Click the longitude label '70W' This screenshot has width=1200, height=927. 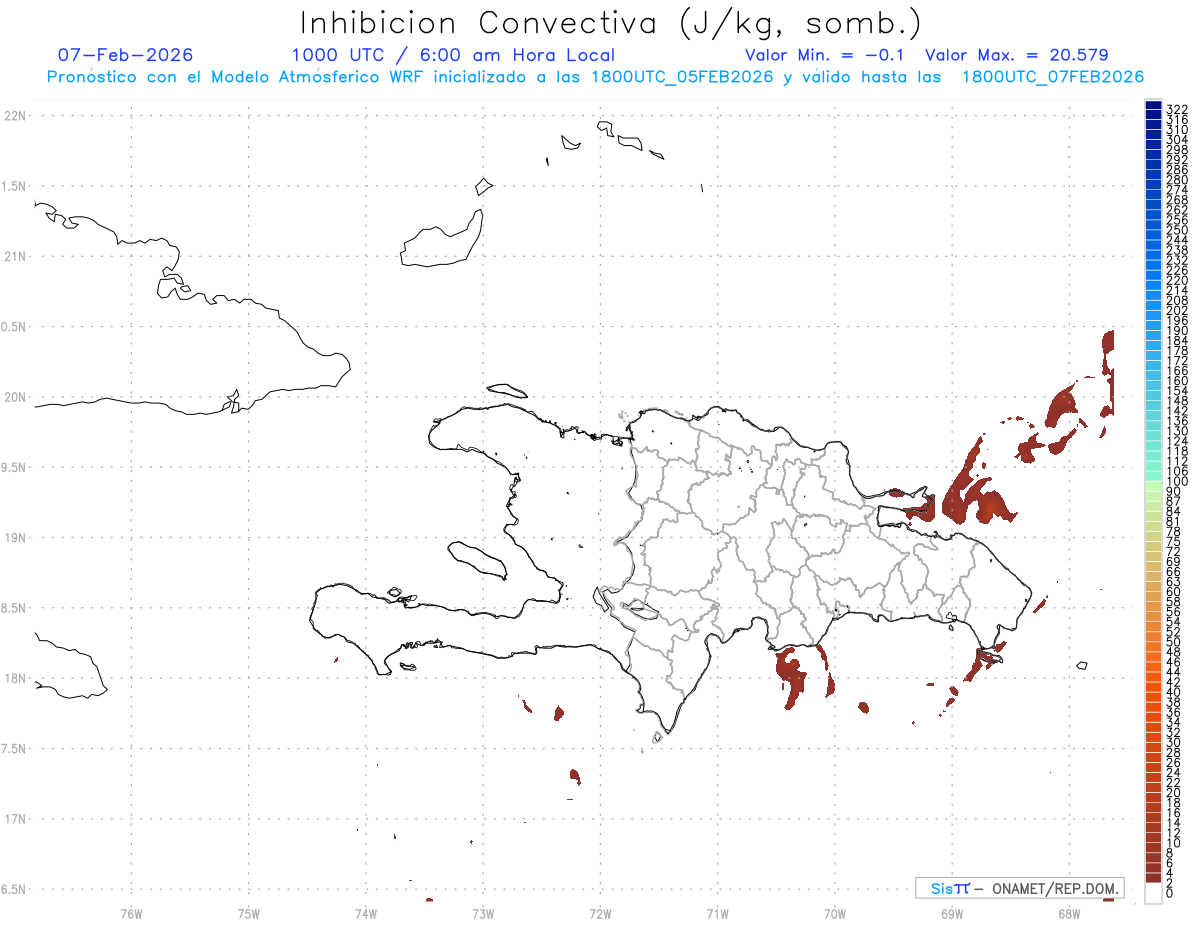pyautogui.click(x=835, y=913)
